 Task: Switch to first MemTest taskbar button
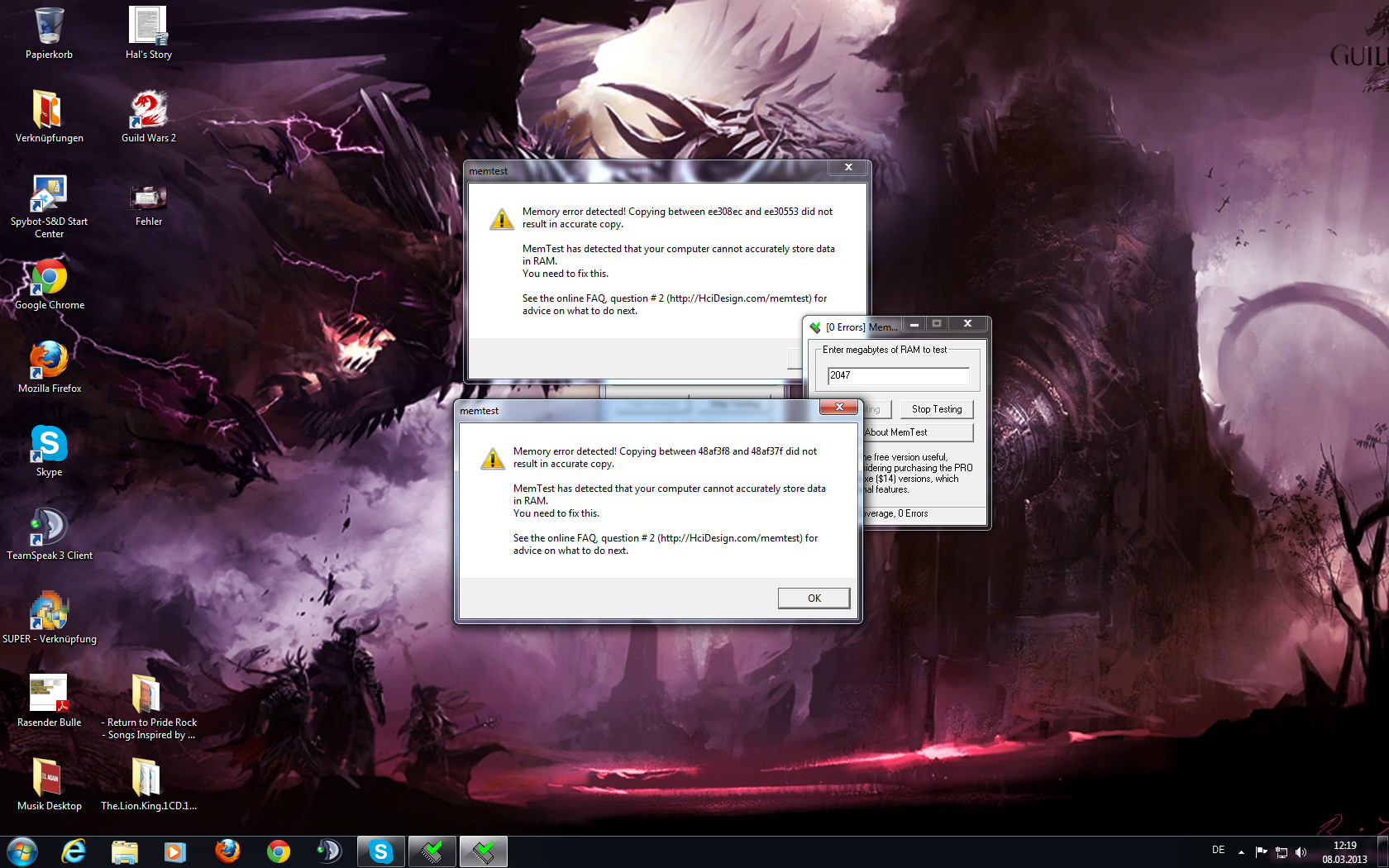tap(432, 851)
